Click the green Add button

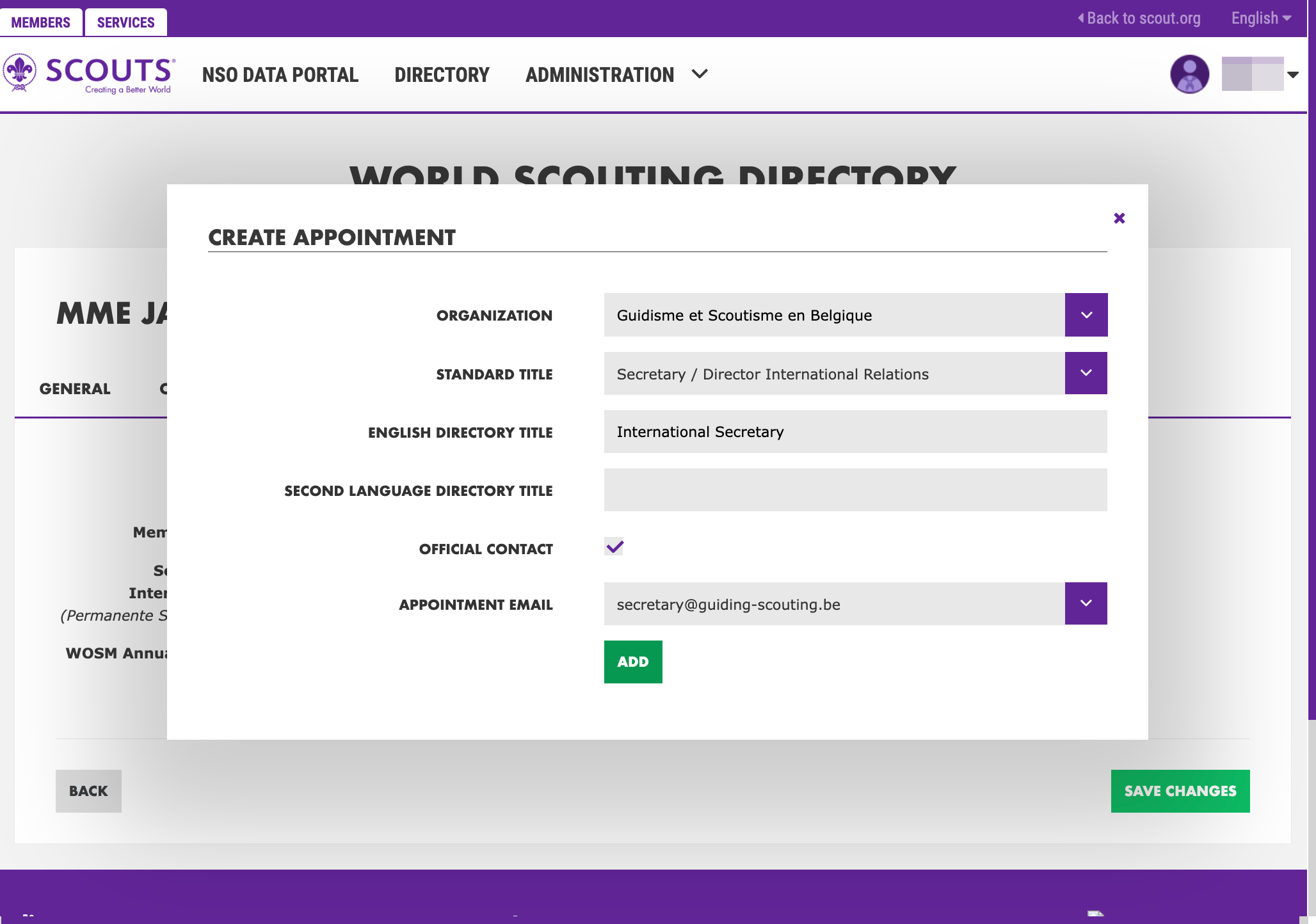click(633, 662)
